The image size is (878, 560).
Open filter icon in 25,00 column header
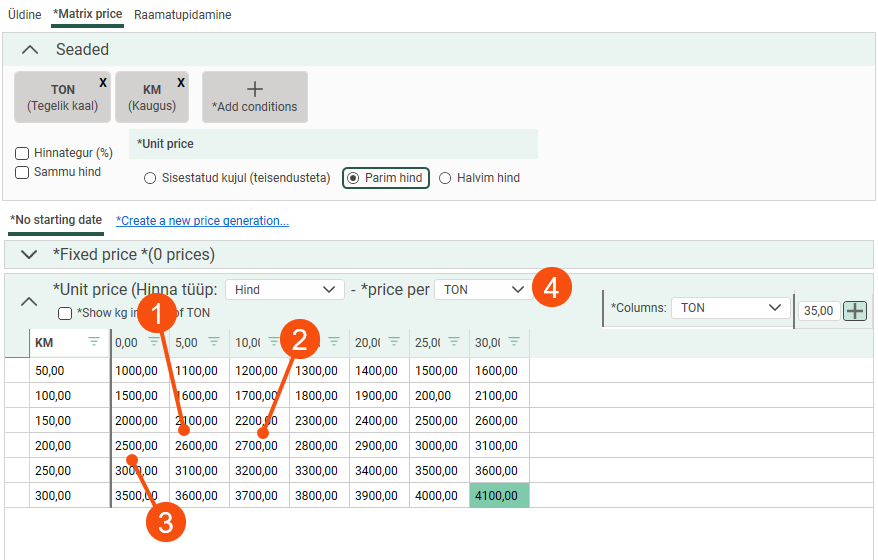454,342
